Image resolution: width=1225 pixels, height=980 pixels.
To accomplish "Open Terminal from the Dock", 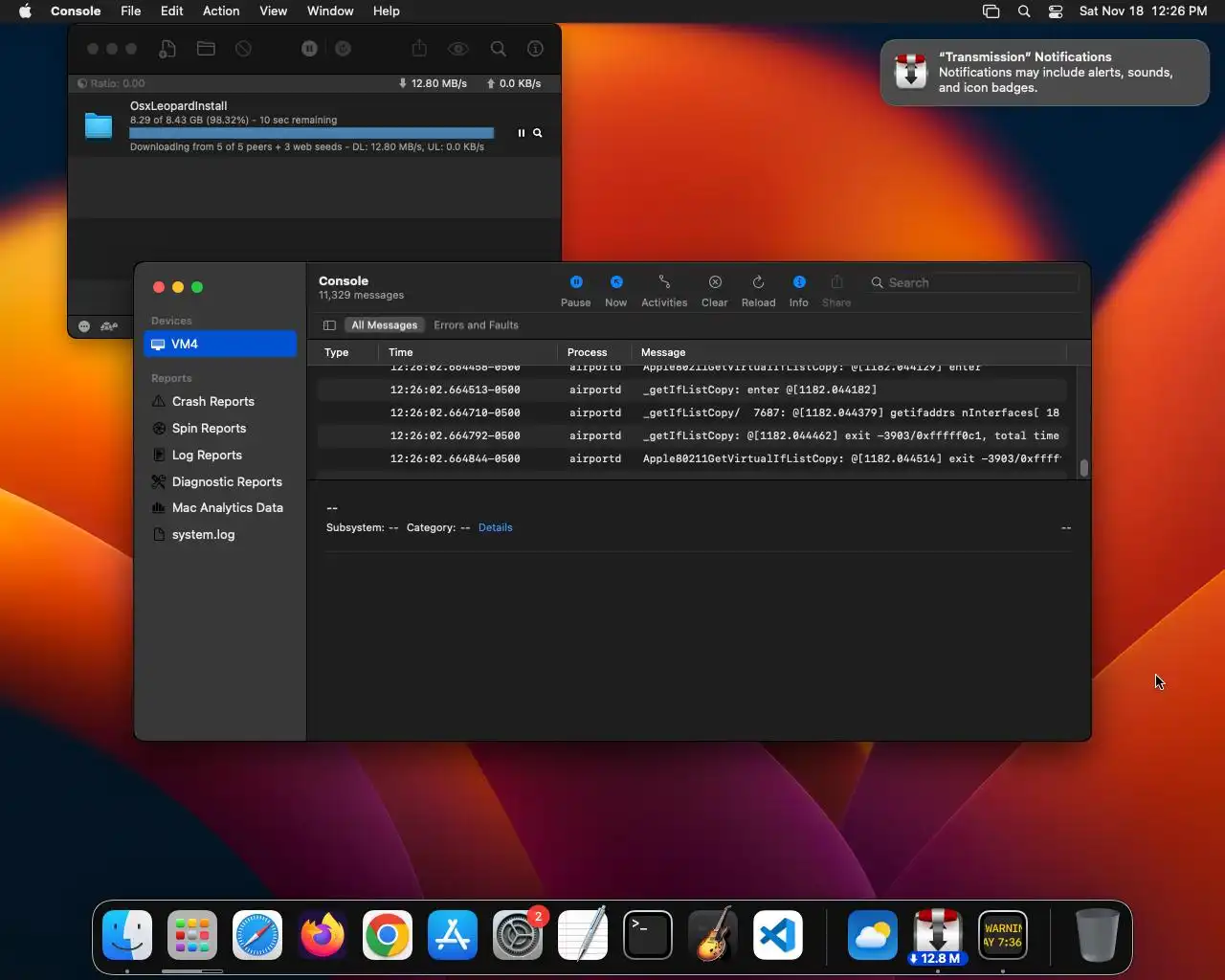I will click(647, 935).
